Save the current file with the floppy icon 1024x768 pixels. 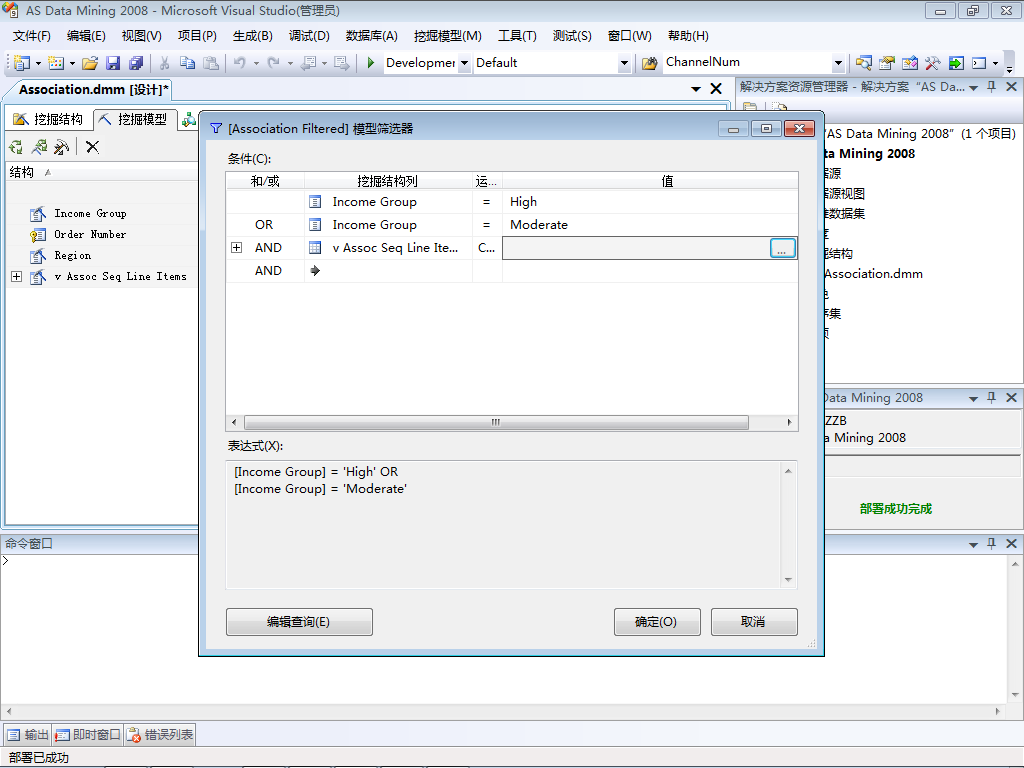[x=113, y=63]
